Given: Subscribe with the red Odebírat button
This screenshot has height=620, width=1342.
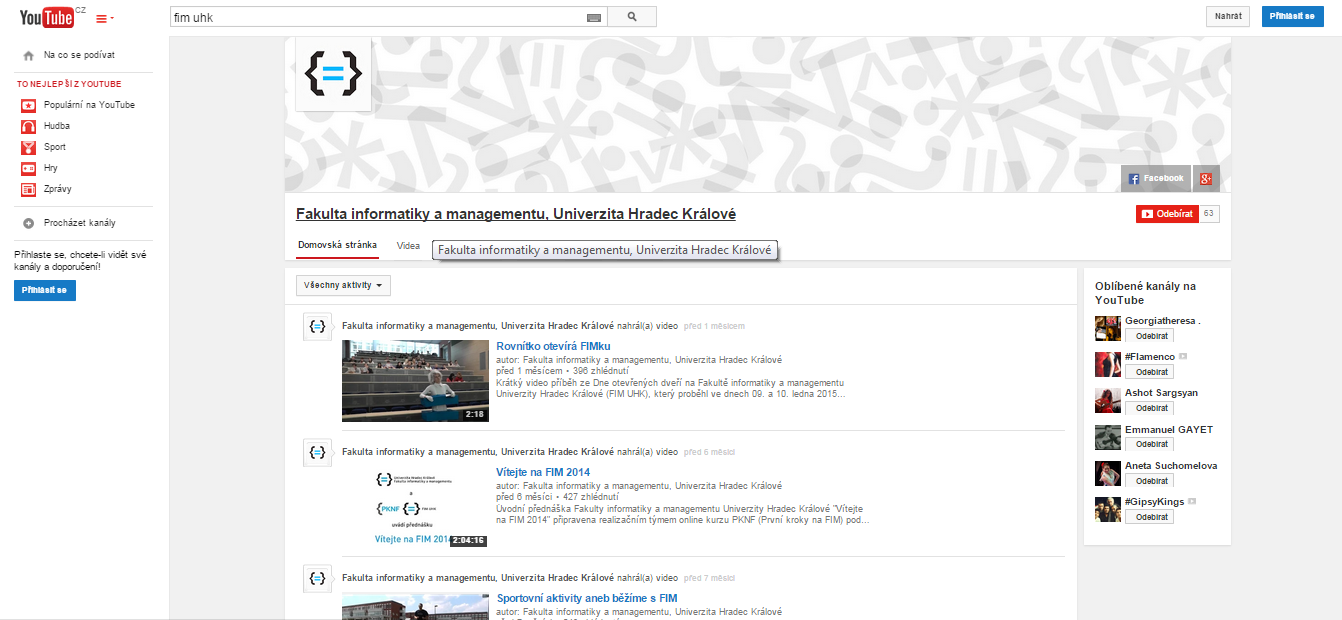Looking at the screenshot, I should click(x=1167, y=214).
